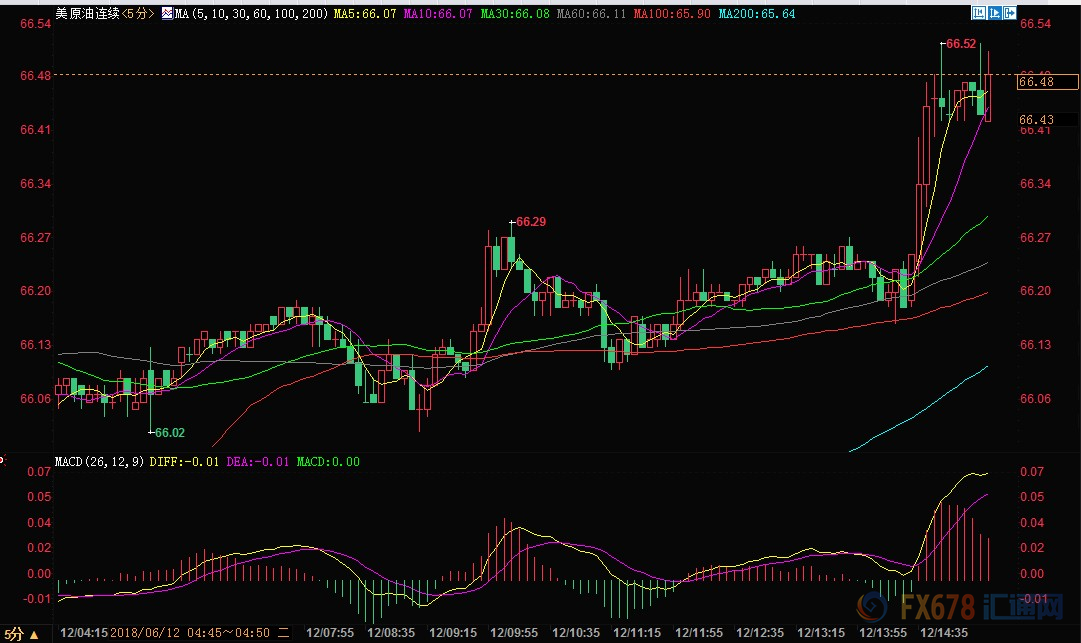Click the blue exit-arrow icon at top right
Viewport: 1081px width, 643px height.
coord(1010,13)
